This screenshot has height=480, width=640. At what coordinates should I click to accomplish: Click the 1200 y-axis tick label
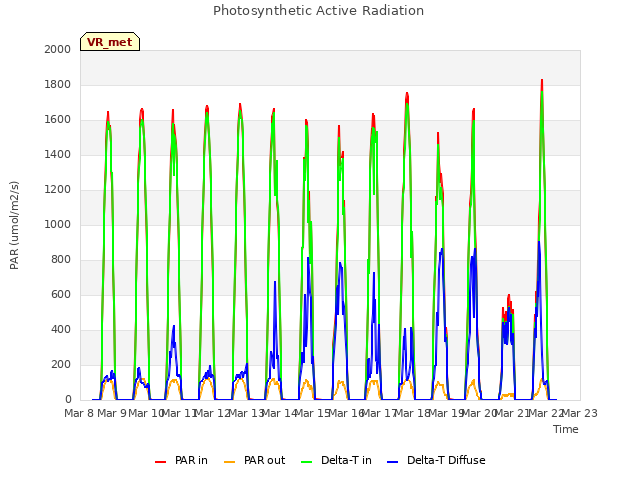point(58,190)
